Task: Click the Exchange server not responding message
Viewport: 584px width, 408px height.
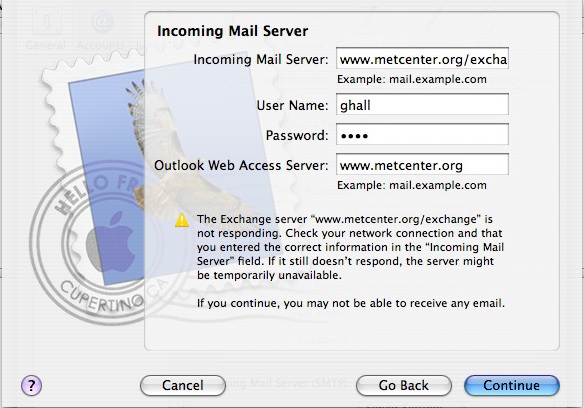Action: pos(350,247)
